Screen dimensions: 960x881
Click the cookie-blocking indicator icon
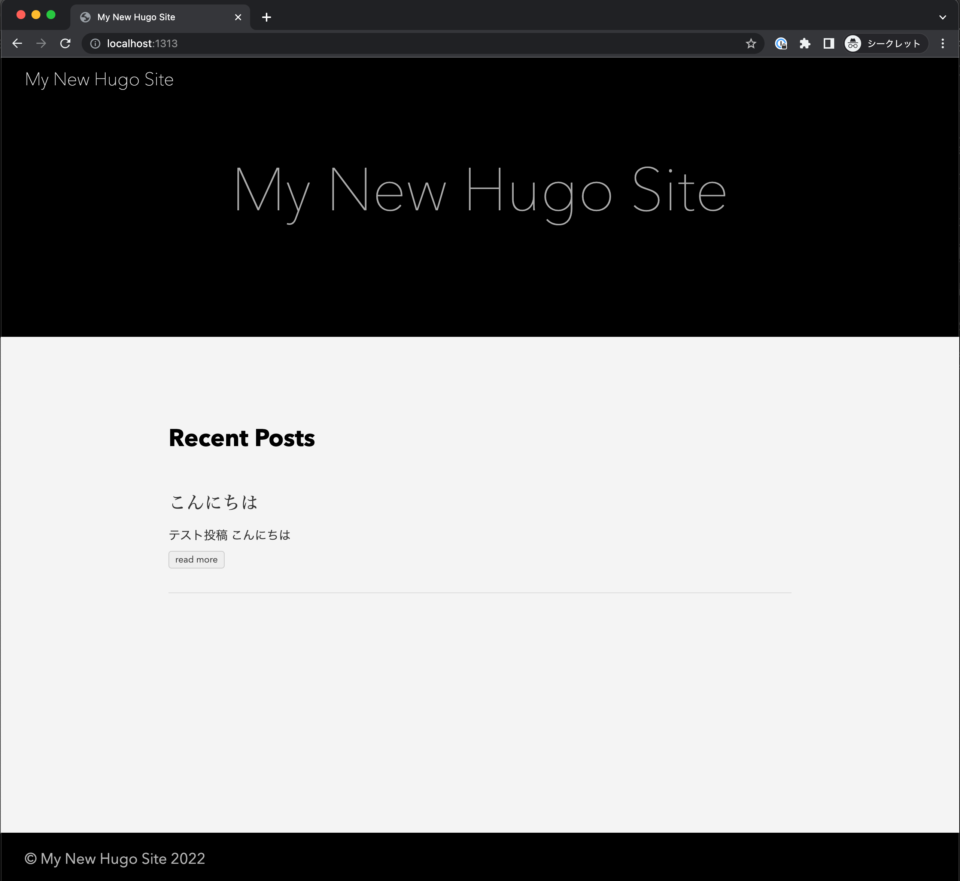[780, 43]
